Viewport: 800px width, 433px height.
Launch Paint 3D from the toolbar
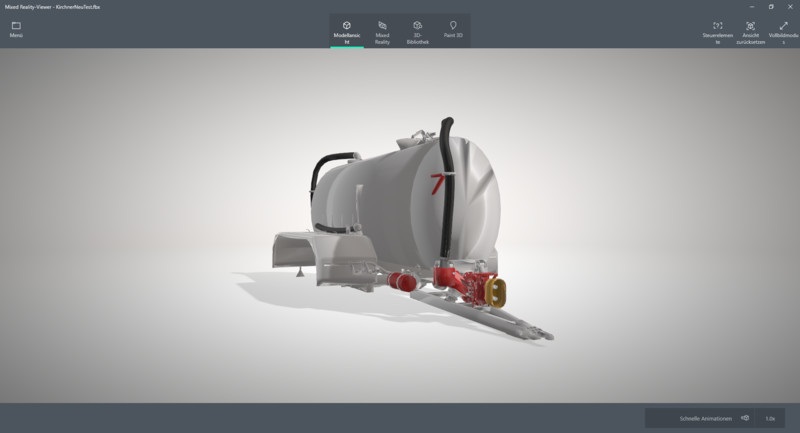coord(452,31)
